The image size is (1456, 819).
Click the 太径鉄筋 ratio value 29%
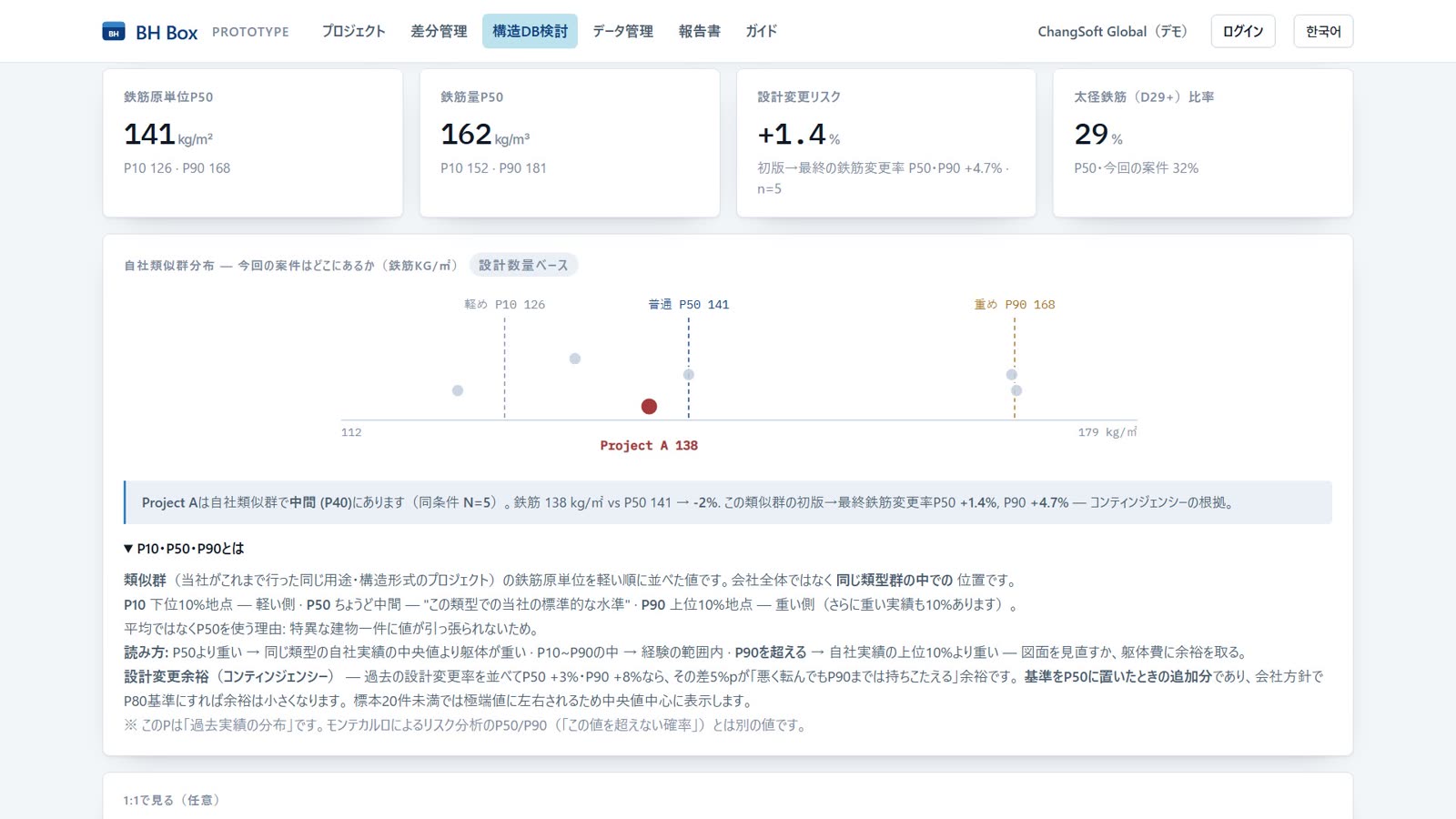coord(1098,135)
